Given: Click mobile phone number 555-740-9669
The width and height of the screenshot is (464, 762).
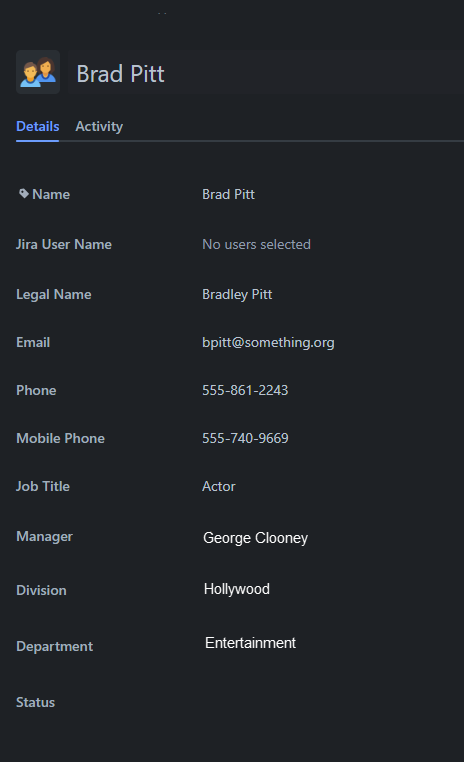Looking at the screenshot, I should (245, 438).
